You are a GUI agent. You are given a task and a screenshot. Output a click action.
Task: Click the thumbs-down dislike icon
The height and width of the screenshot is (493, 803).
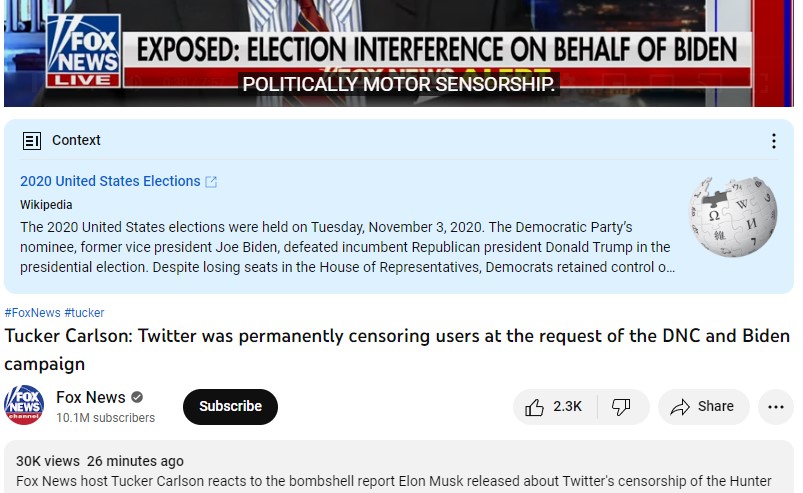point(621,407)
